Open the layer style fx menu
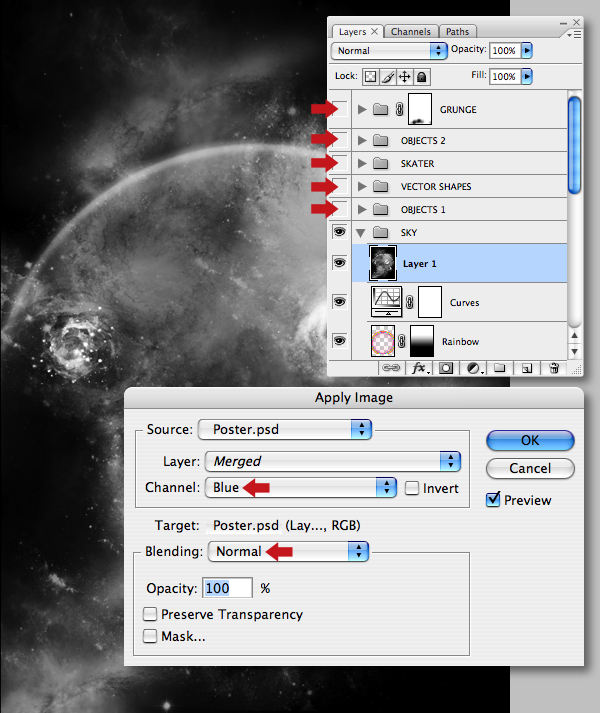 coord(419,368)
